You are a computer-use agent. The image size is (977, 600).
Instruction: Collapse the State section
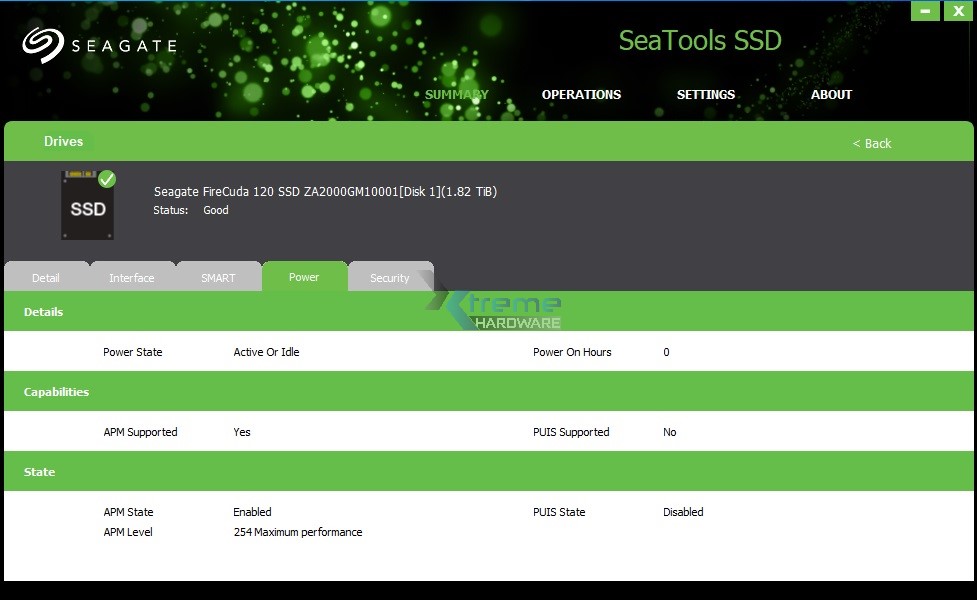click(40, 471)
